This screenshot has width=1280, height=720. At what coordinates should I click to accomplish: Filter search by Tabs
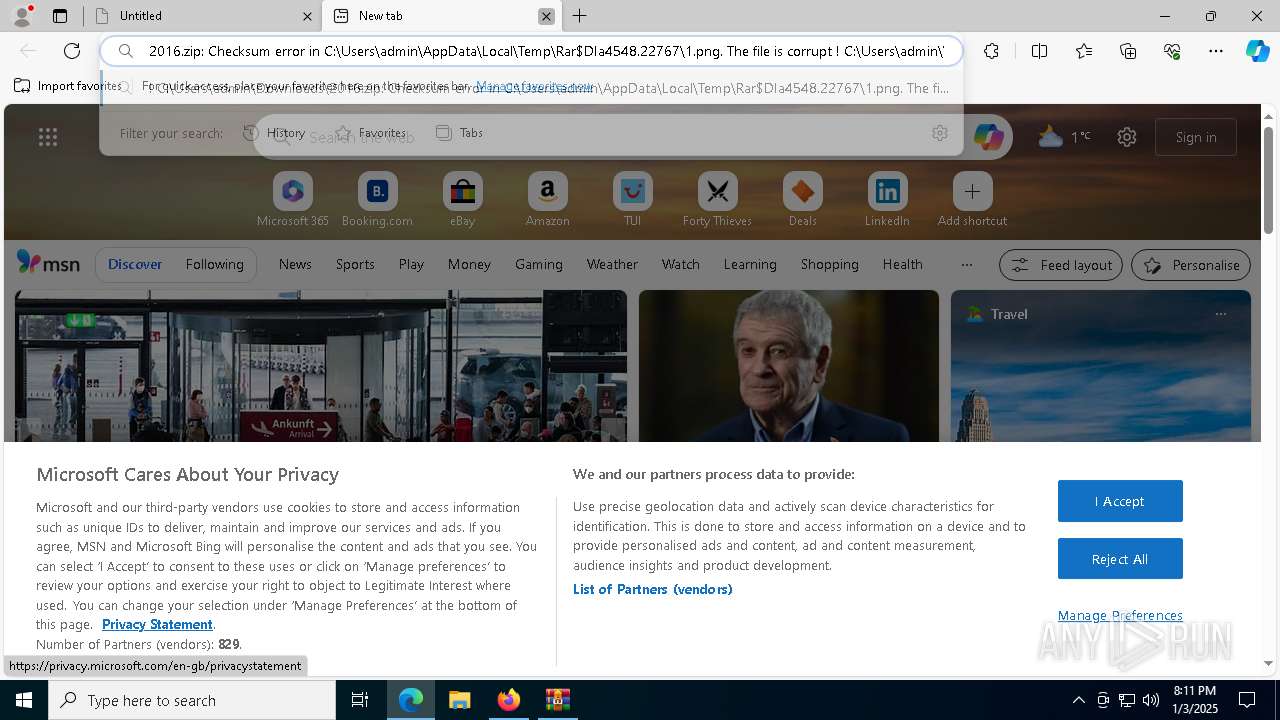(460, 133)
